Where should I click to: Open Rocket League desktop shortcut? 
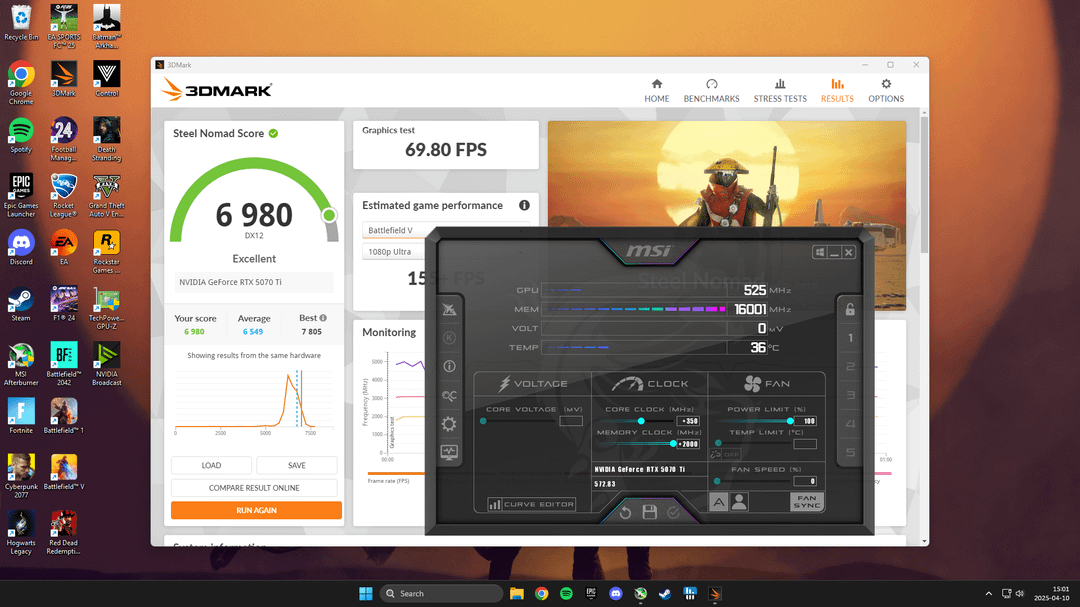[63, 195]
